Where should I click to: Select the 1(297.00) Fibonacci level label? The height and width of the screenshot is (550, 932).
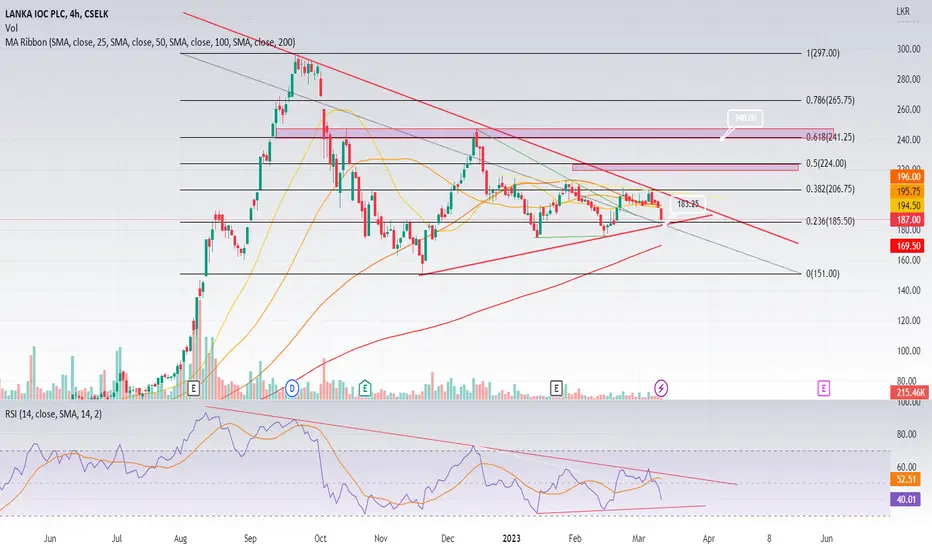click(823, 54)
